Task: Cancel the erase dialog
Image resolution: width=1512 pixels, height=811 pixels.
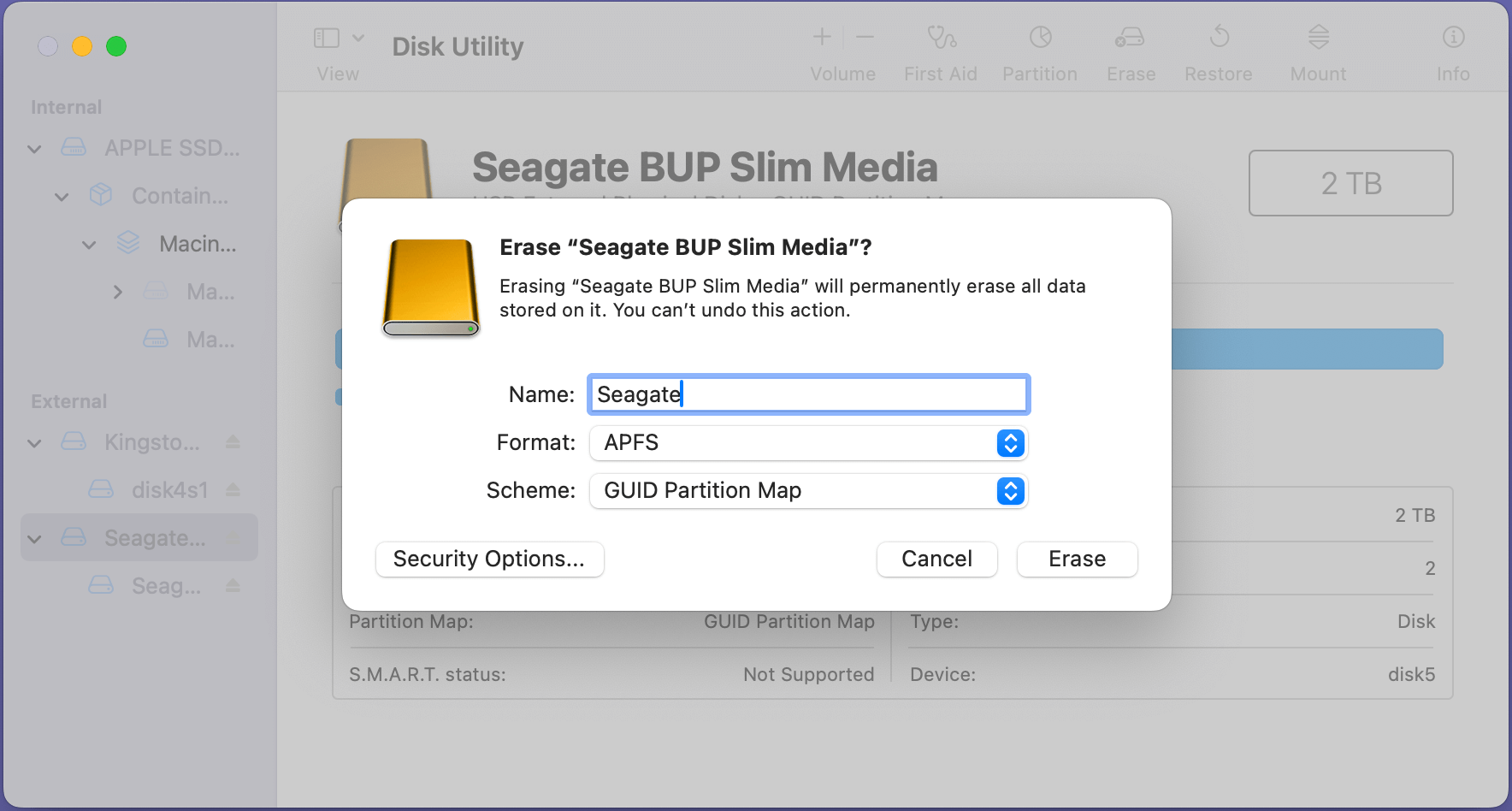Action: [x=936, y=559]
